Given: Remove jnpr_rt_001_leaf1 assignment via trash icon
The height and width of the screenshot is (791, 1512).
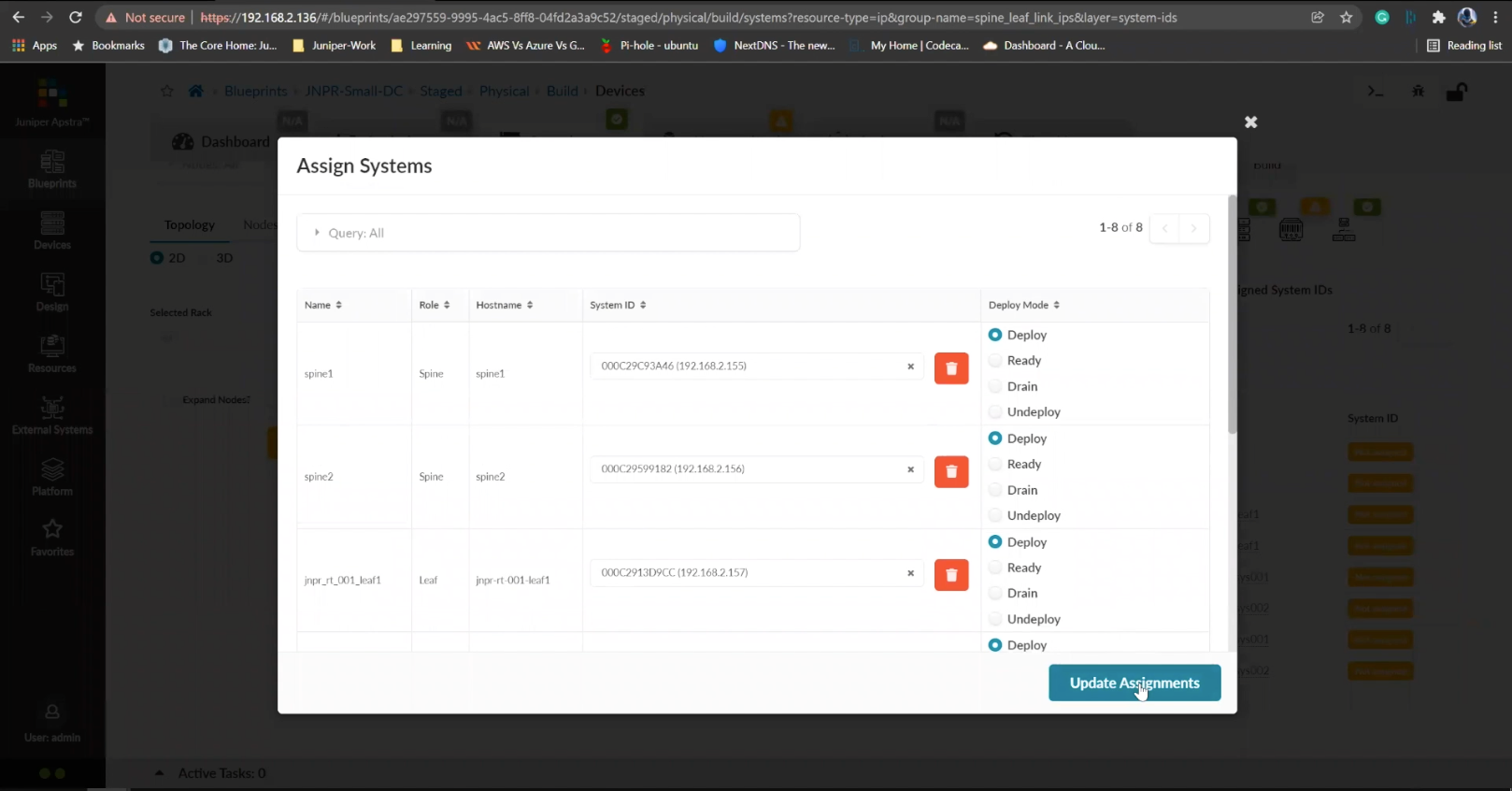Looking at the screenshot, I should [951, 575].
